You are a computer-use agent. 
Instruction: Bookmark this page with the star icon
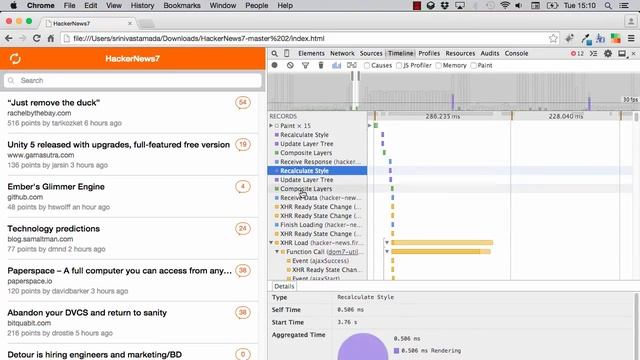pos(553,38)
